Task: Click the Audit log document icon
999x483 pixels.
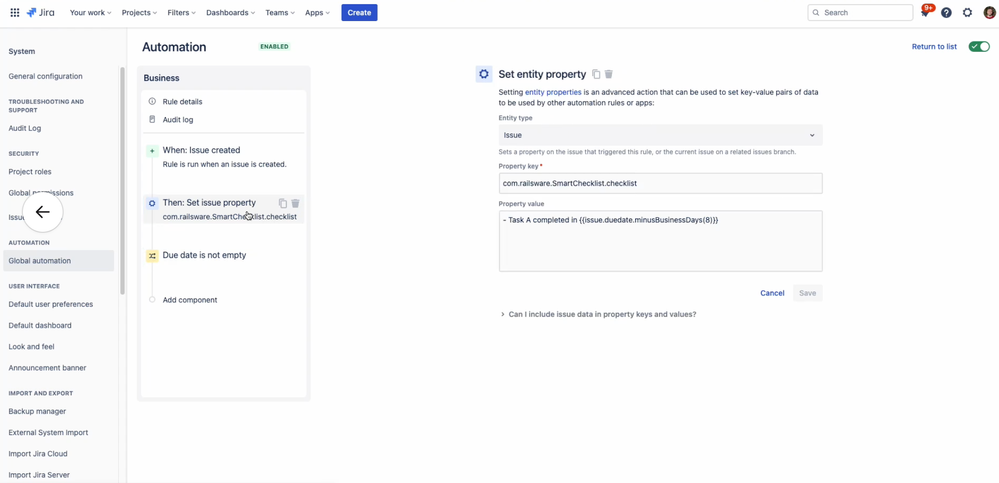Action: click(x=152, y=119)
